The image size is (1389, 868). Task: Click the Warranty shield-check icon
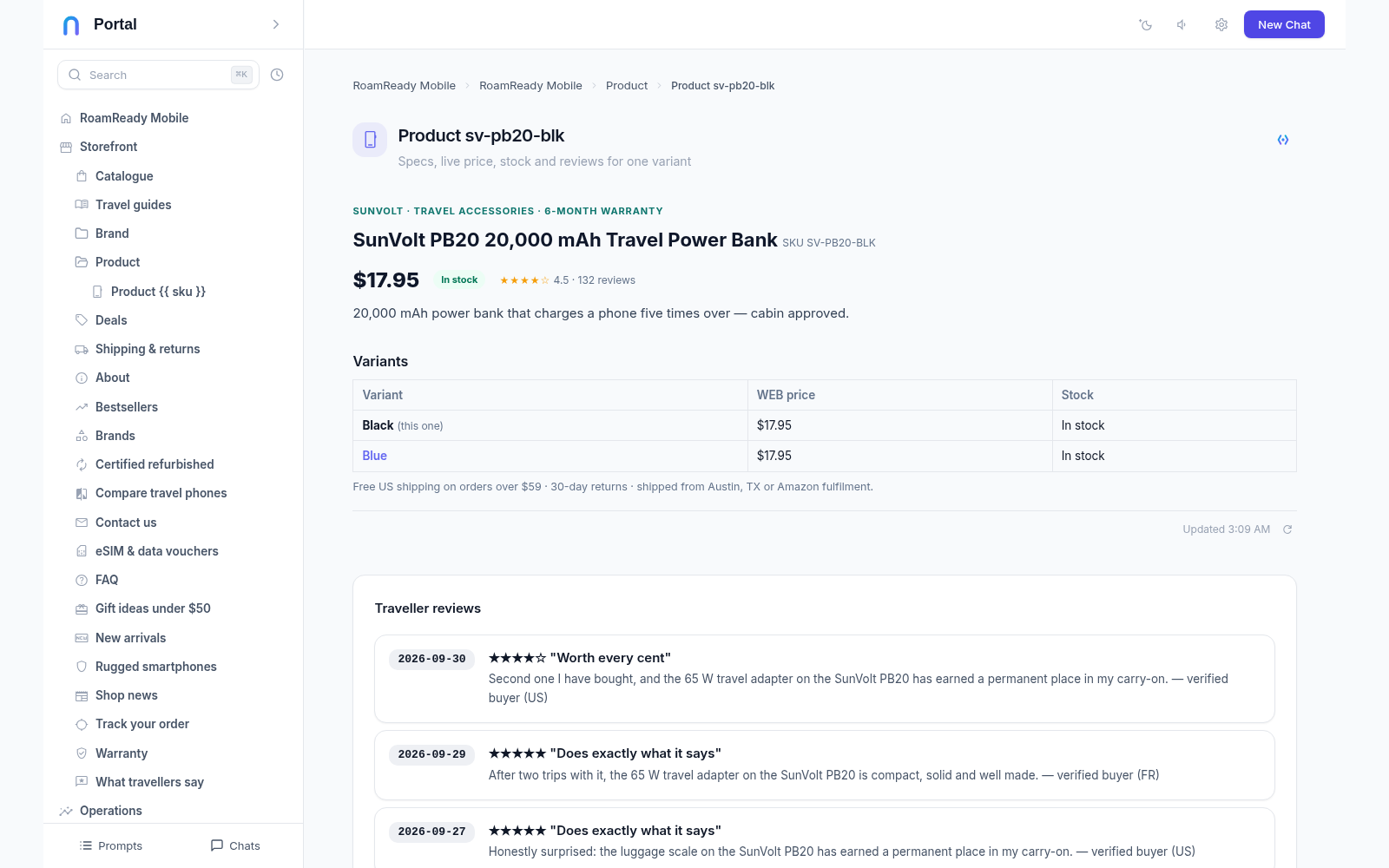82,753
